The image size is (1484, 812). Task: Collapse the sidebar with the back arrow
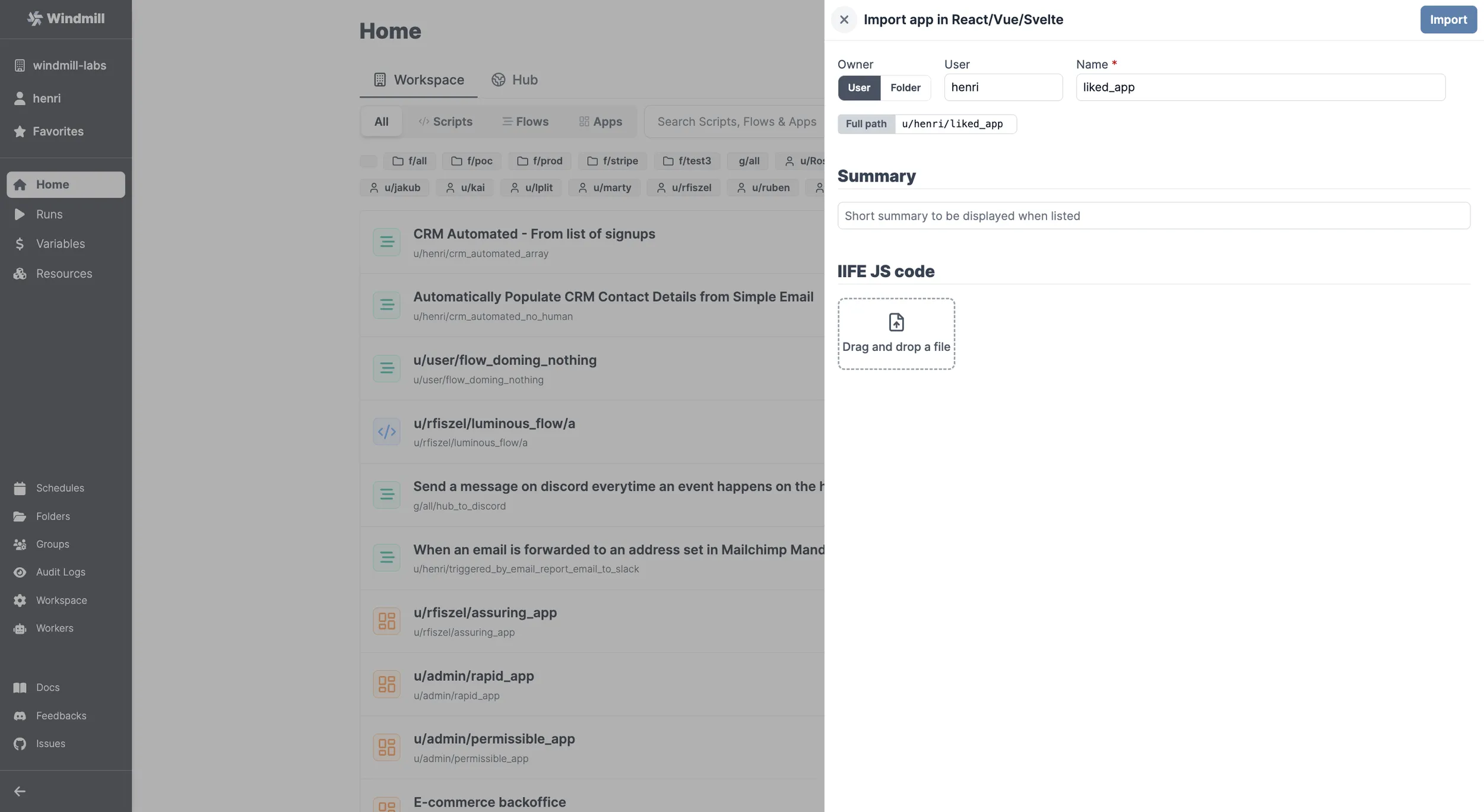click(x=20, y=791)
